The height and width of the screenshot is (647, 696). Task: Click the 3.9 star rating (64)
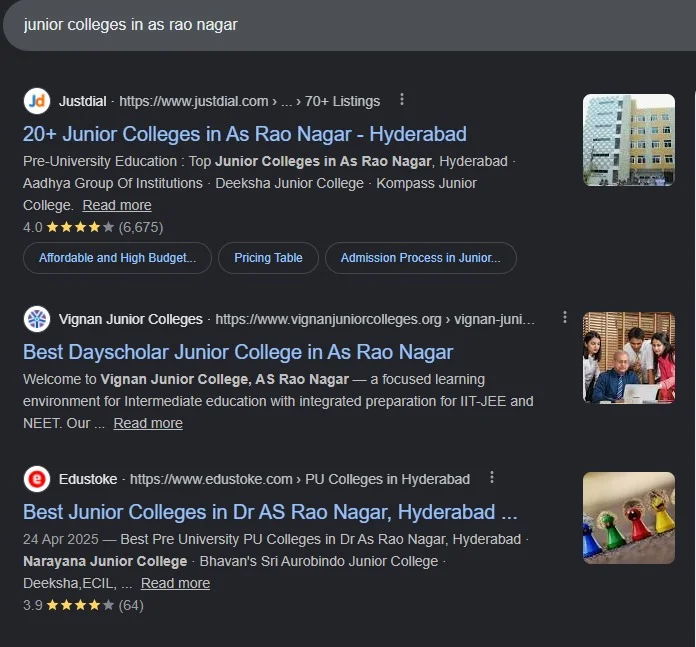point(83,605)
